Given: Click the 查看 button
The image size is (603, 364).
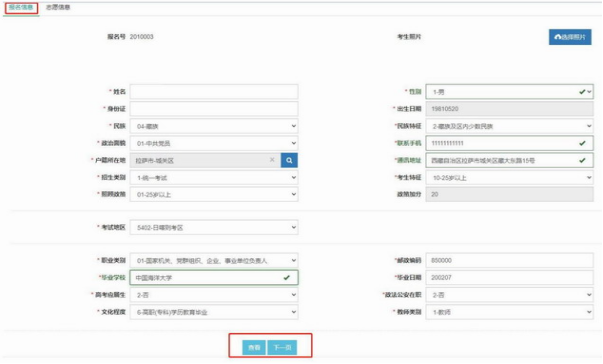Looking at the screenshot, I should 254,347.
